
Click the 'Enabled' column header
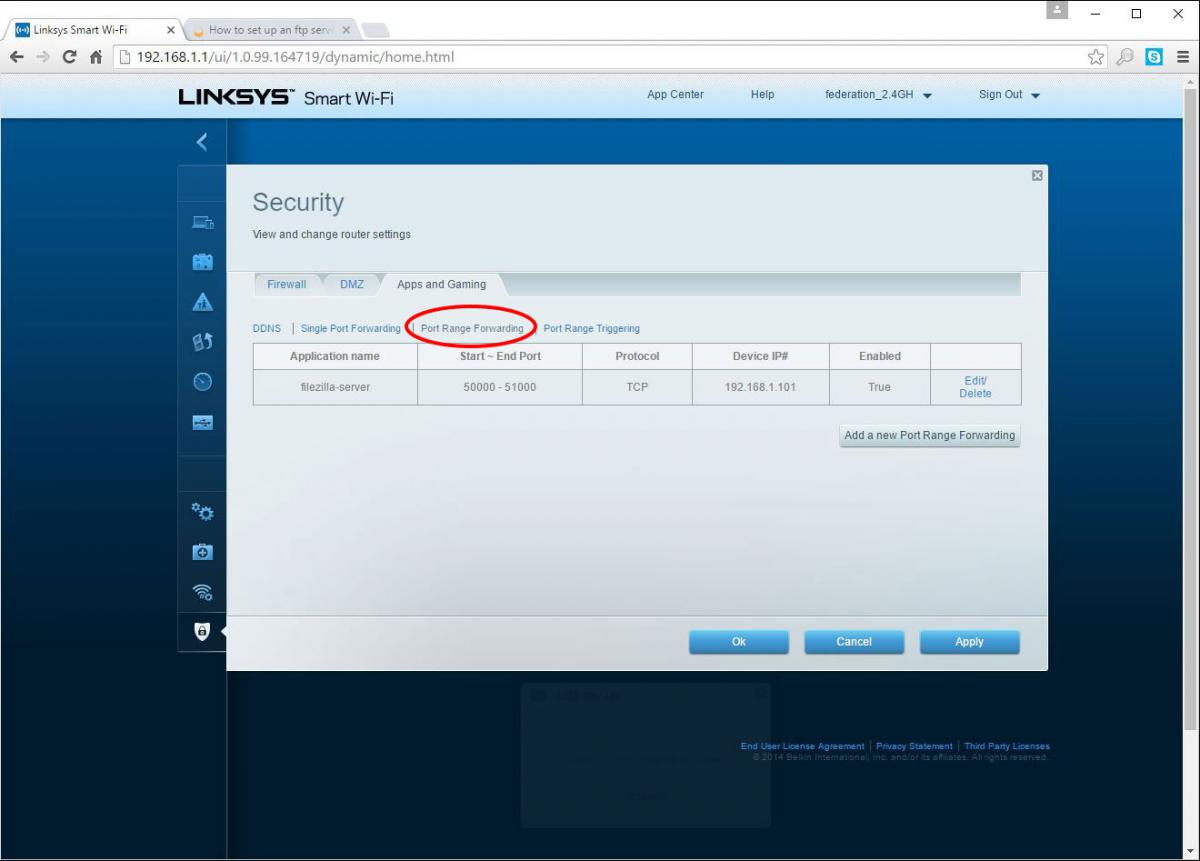879,356
